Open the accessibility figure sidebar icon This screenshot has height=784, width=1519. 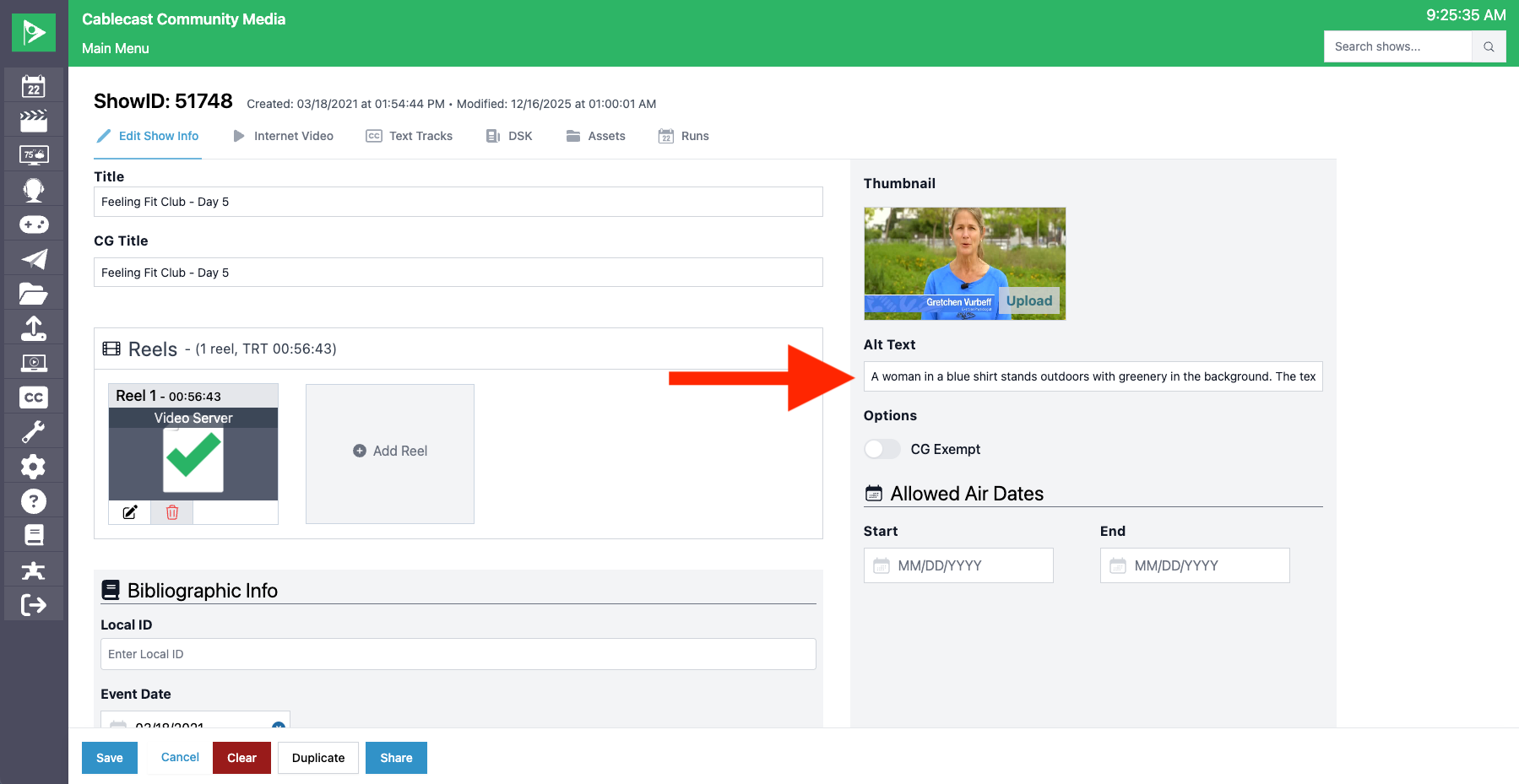tap(34, 570)
